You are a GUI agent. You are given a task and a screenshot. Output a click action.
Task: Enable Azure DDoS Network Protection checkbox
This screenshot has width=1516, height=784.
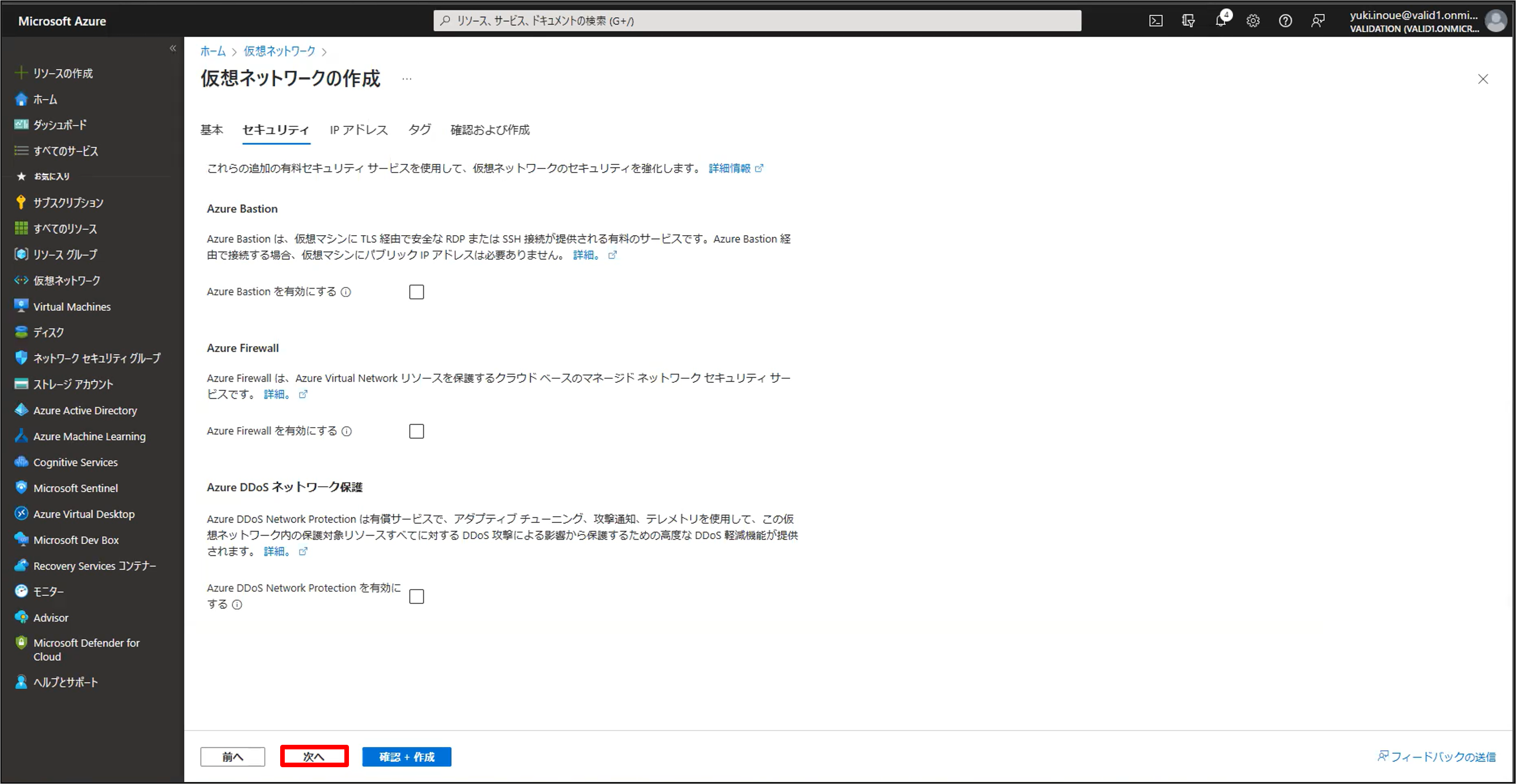click(416, 596)
